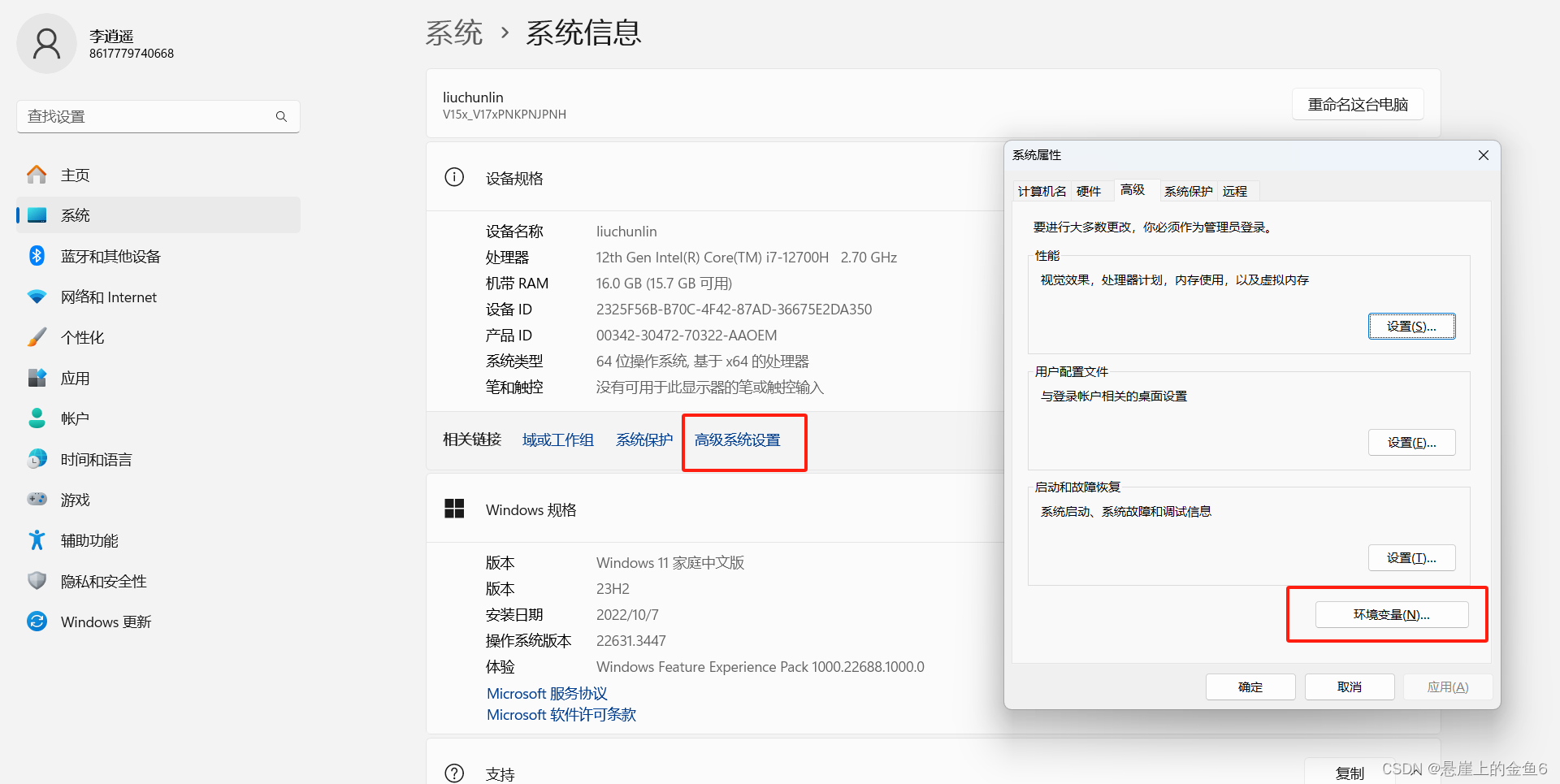
Task: Click processor value 12th Gen Intel Core i7-12700H
Action: (x=747, y=258)
